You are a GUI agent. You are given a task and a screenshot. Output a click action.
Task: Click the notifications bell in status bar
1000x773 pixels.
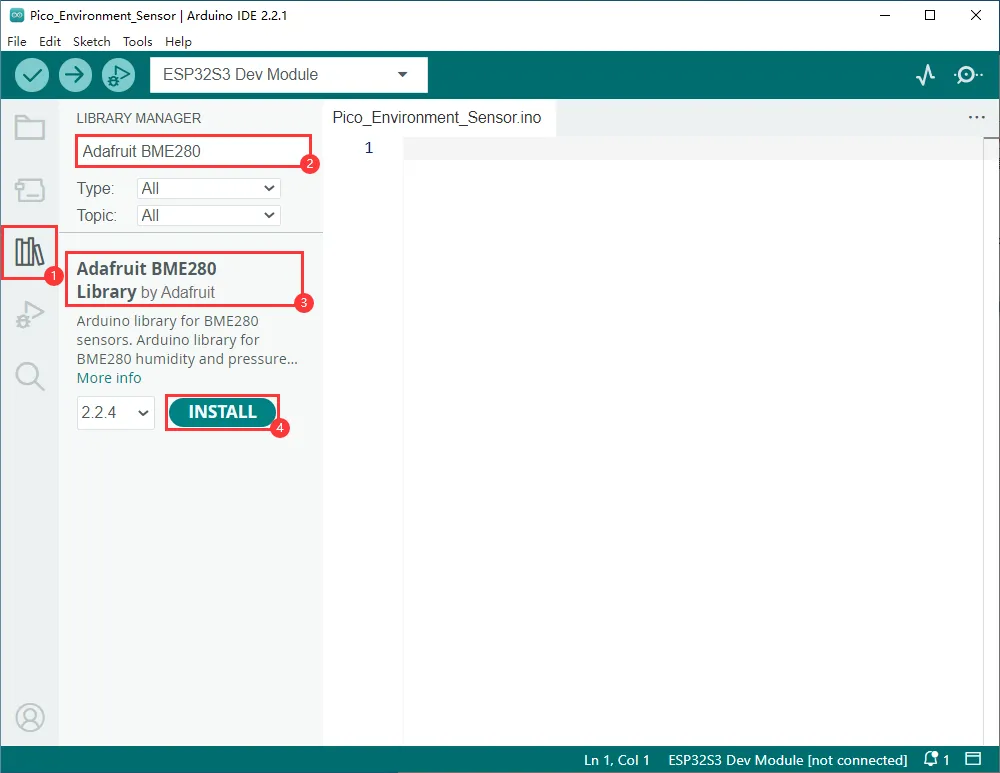click(931, 759)
